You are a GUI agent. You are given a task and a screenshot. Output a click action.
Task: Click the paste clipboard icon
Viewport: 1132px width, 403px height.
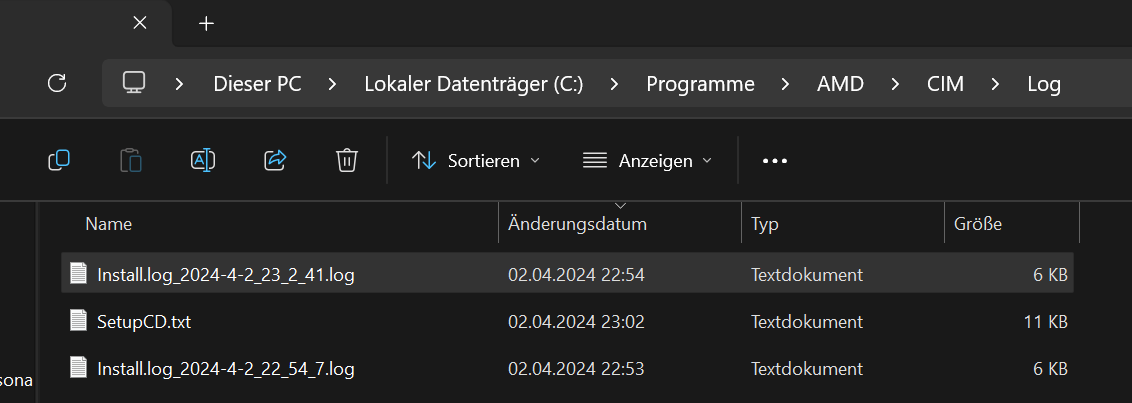coord(131,160)
